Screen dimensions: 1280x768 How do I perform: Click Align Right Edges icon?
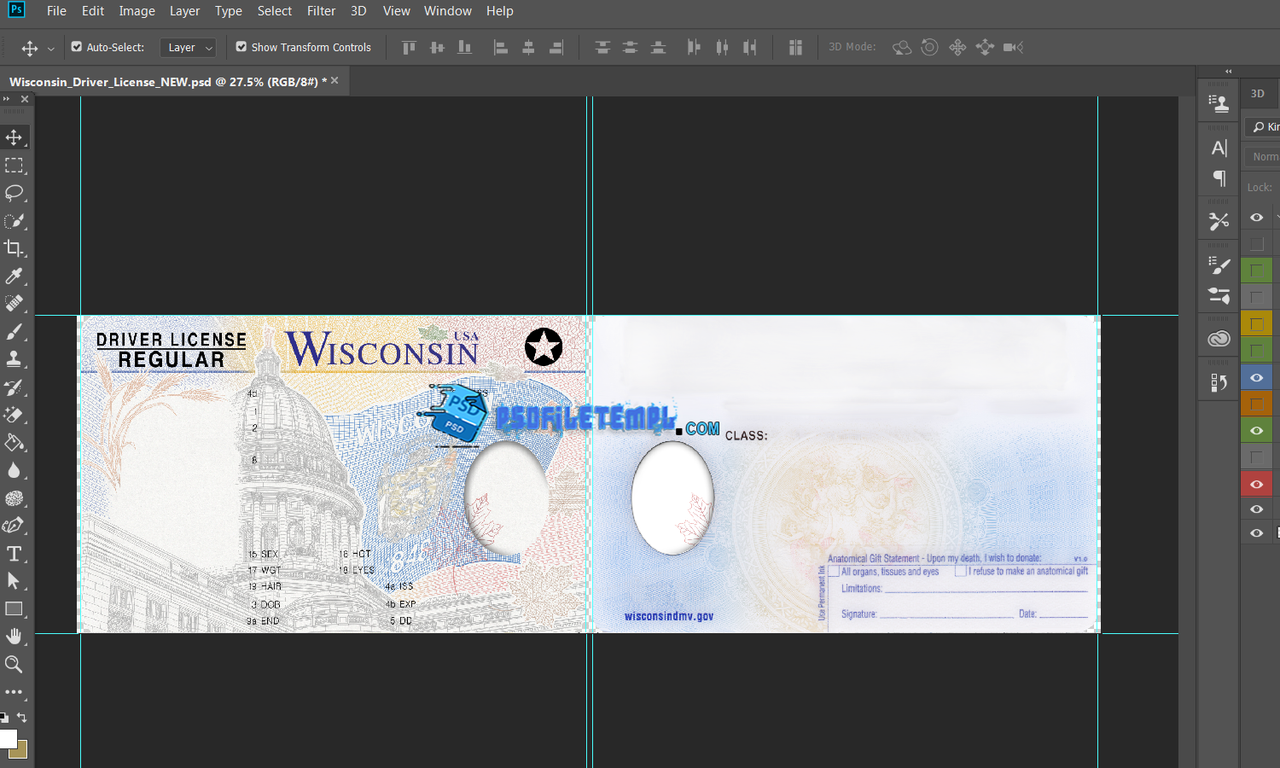[557, 47]
